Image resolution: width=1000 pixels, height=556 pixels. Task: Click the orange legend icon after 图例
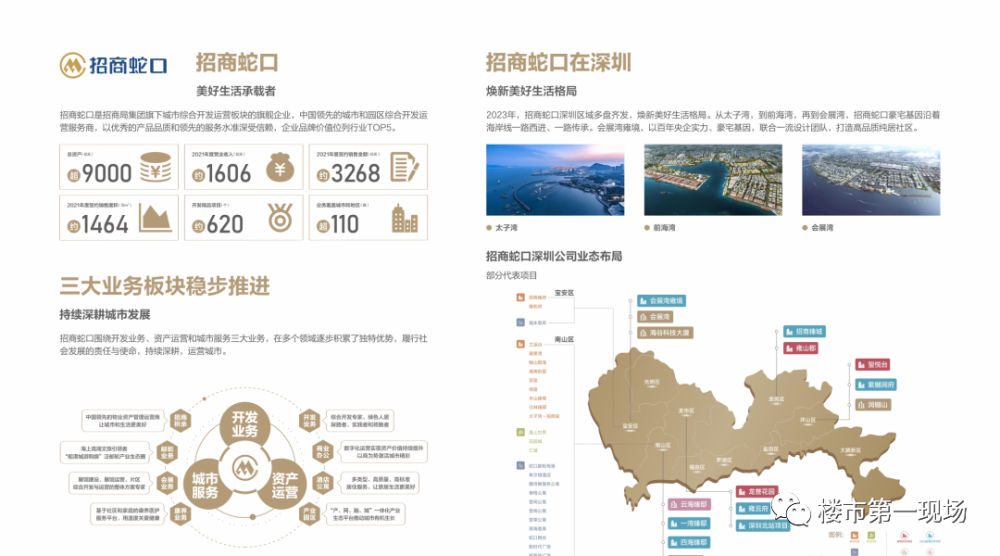(x=855, y=535)
